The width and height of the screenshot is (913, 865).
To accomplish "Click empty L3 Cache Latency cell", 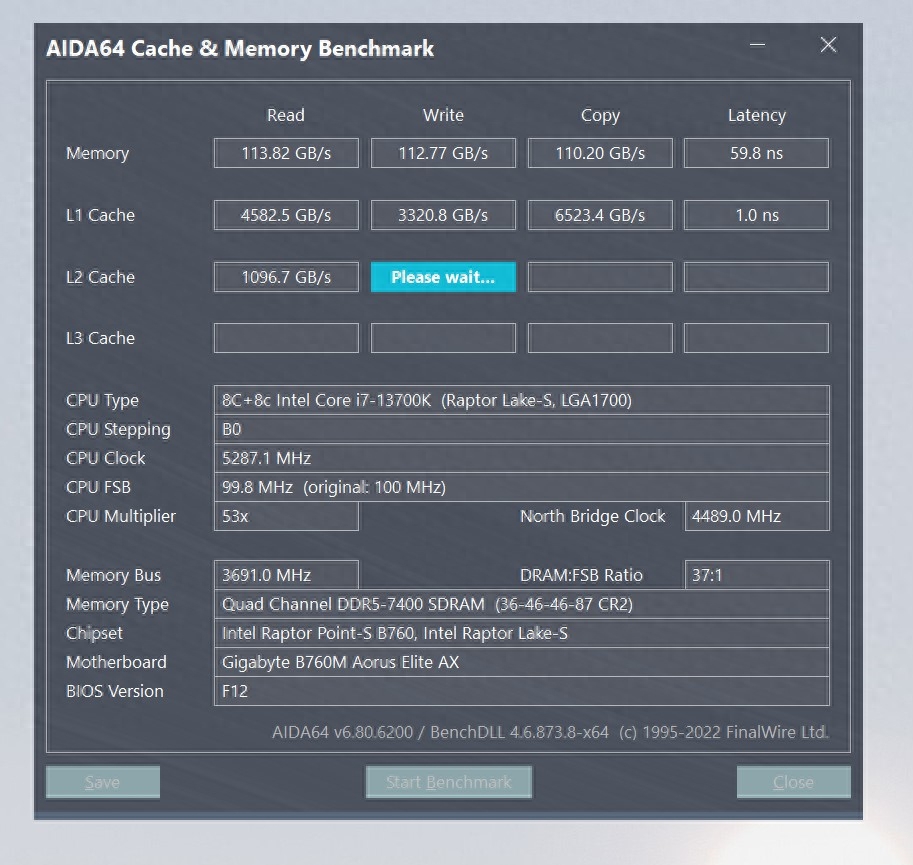I will (x=756, y=338).
